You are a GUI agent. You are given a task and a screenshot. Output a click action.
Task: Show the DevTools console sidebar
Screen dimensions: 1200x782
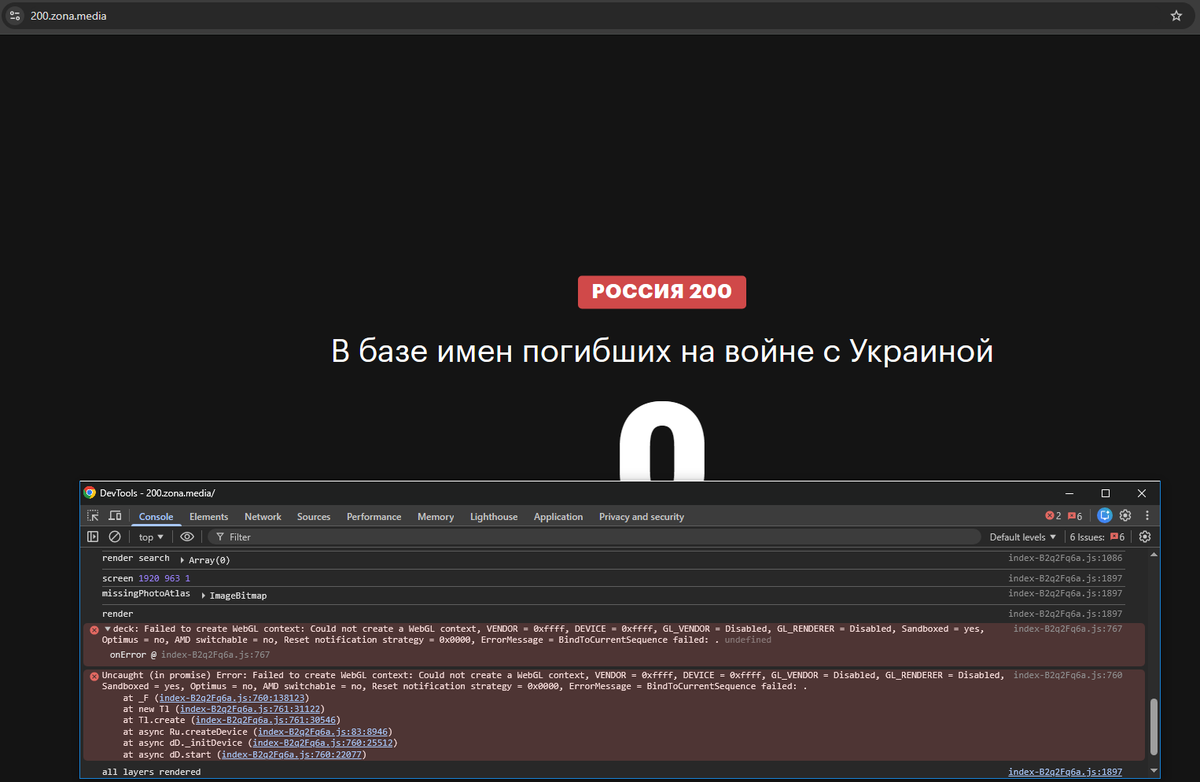coord(93,537)
